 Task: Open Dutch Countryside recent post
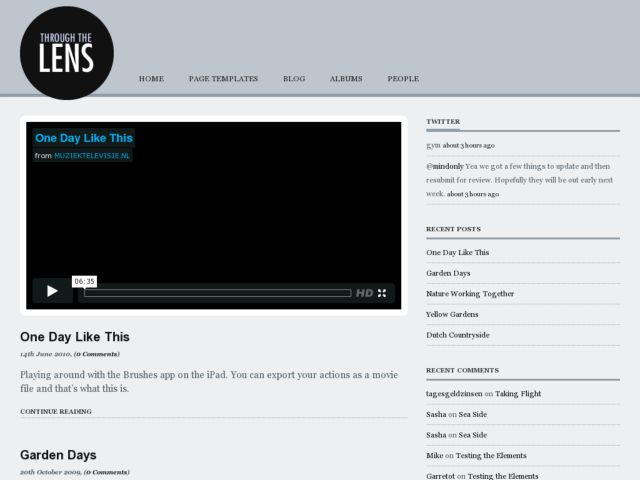tap(458, 335)
